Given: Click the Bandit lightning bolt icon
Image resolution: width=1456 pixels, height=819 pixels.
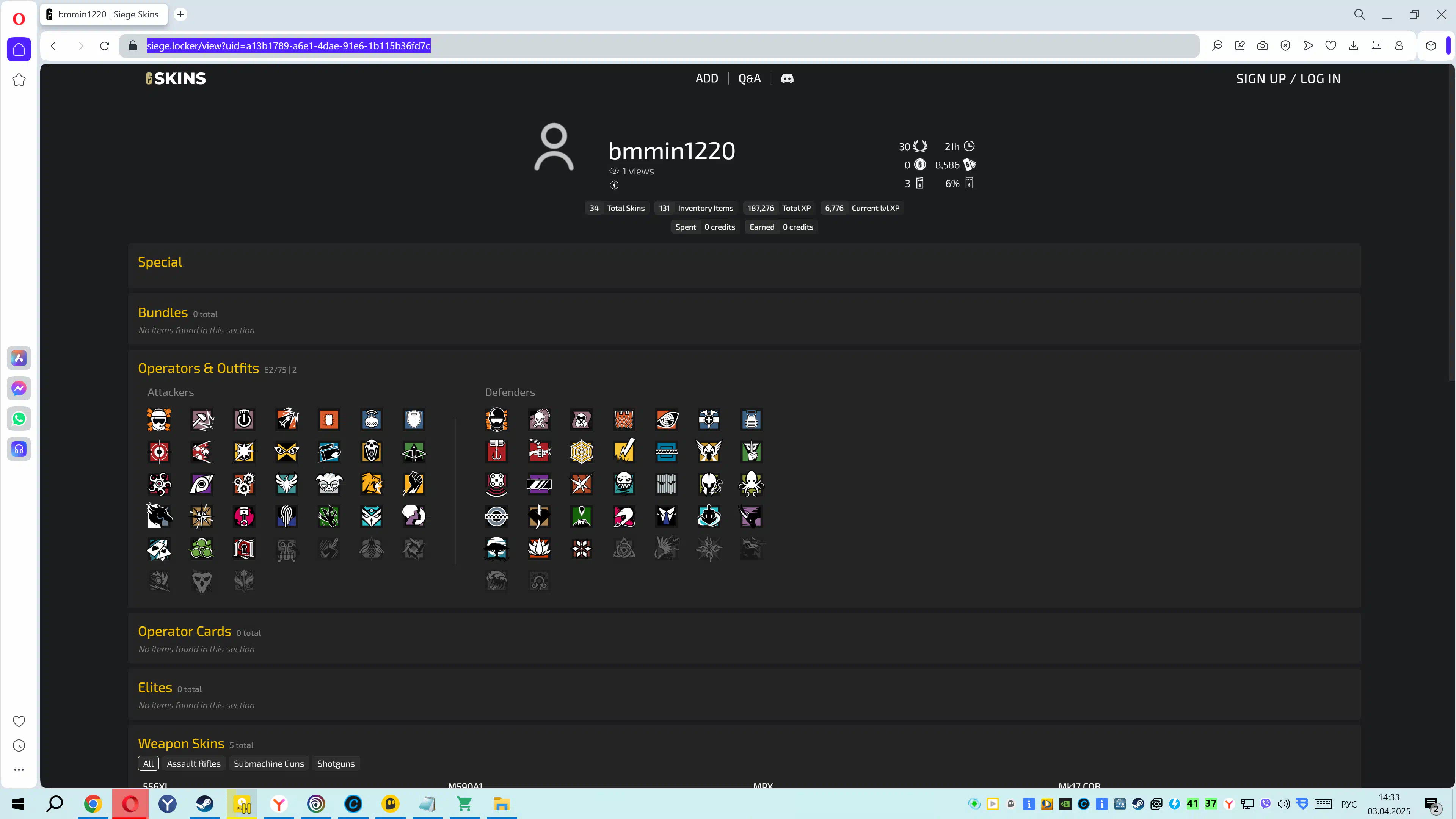Looking at the screenshot, I should click(x=624, y=452).
